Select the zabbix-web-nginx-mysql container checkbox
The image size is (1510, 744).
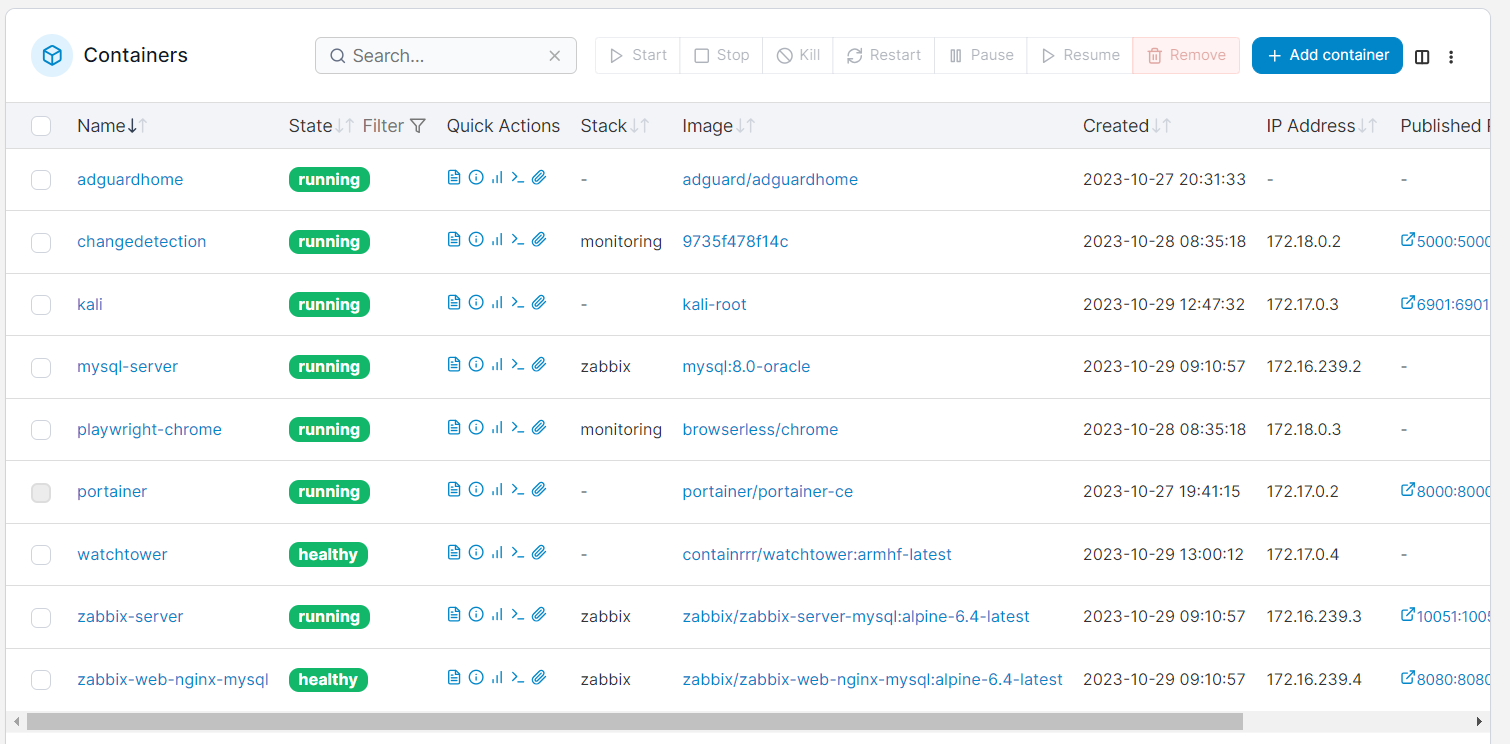point(41,680)
